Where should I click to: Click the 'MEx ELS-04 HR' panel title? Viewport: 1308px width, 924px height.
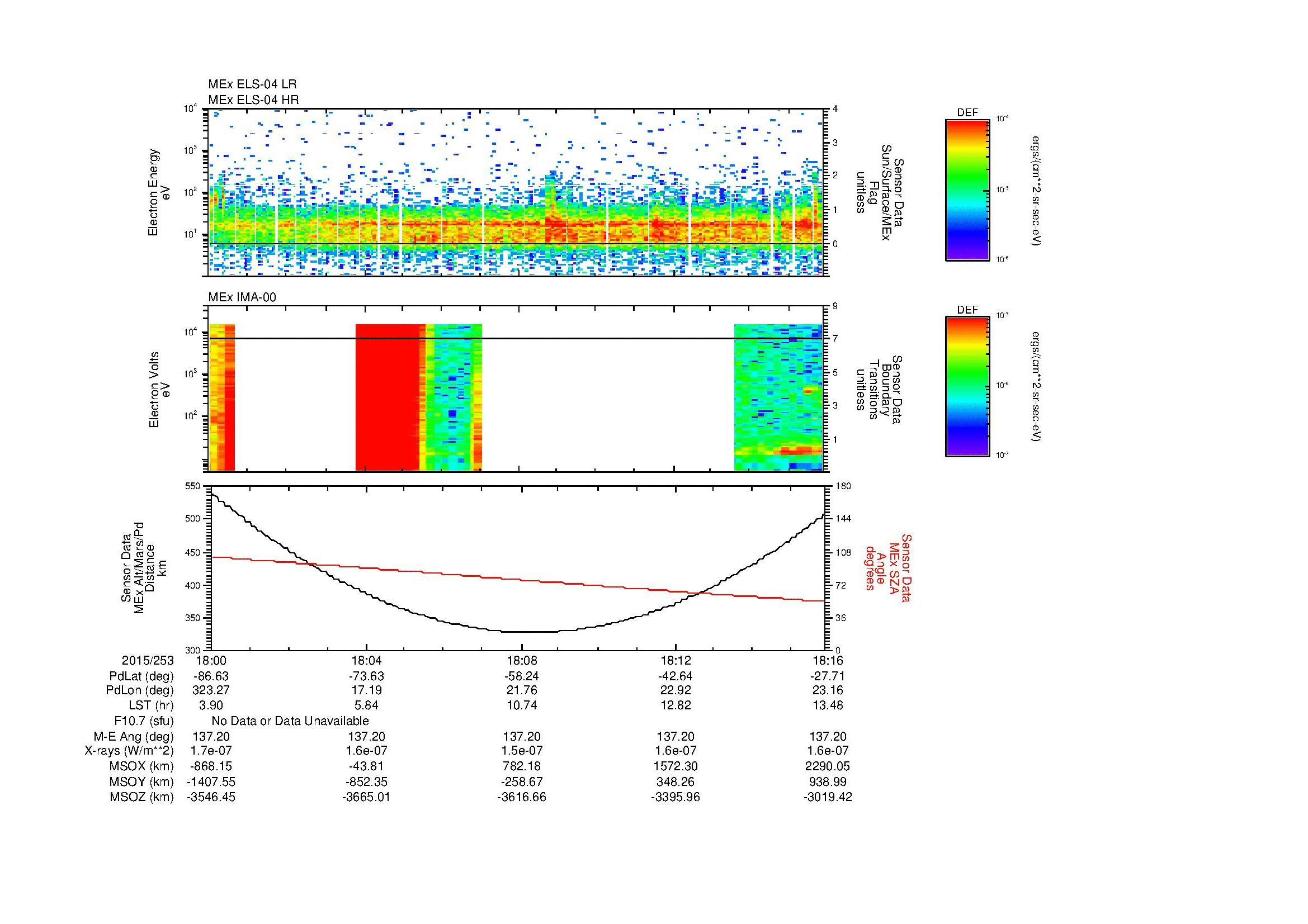click(x=253, y=100)
